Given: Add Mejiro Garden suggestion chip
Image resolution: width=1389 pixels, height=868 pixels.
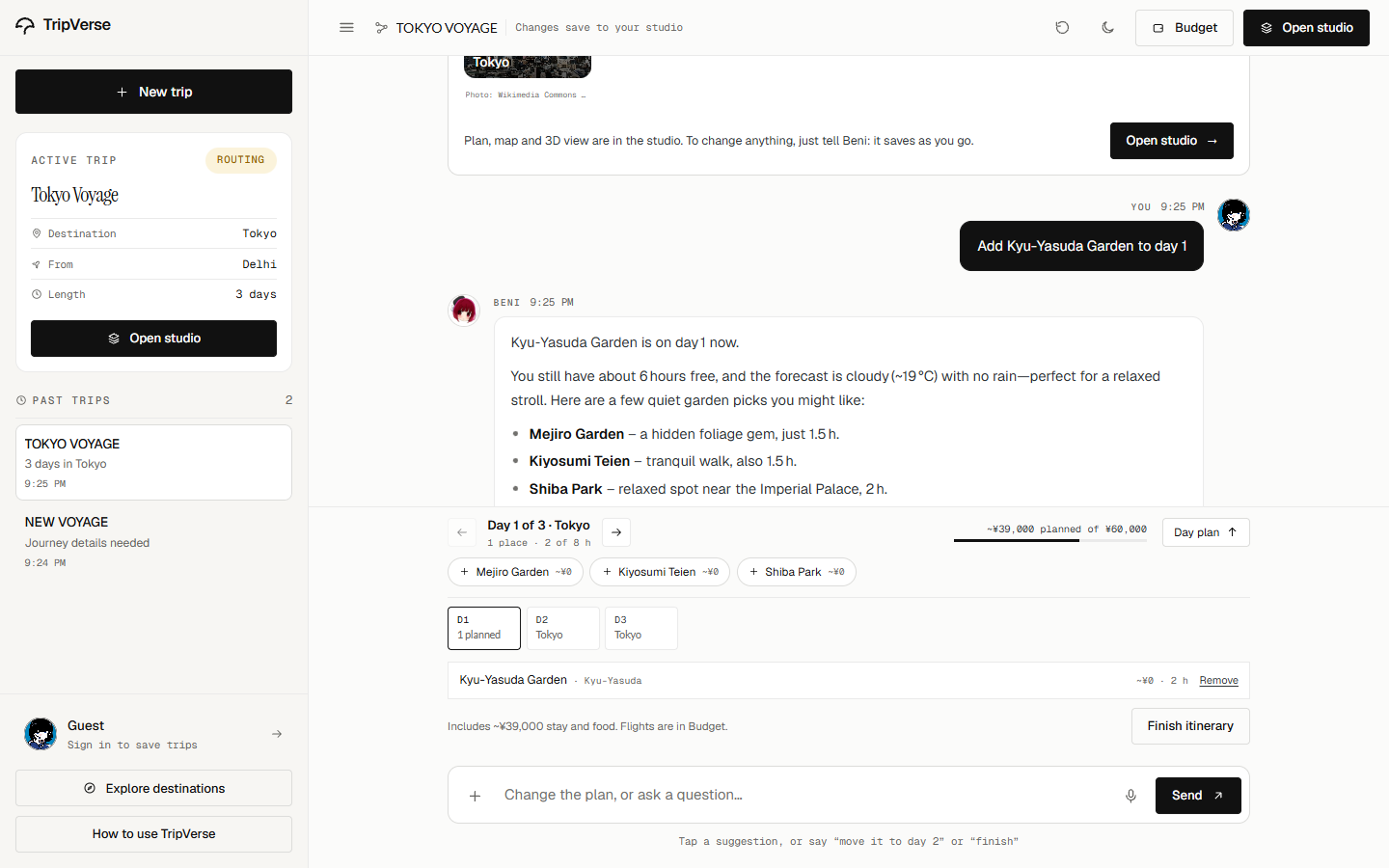Looking at the screenshot, I should point(516,572).
